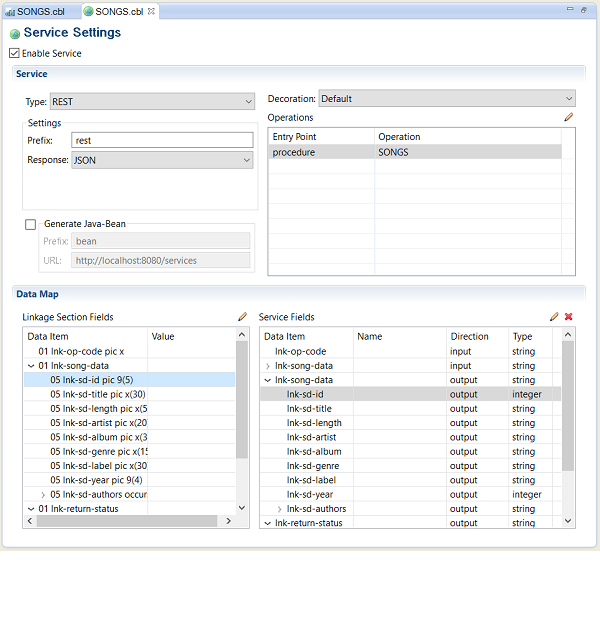
Task: Collapse 01 lnk-song-data in Linkage Section Fields
Action: click(x=31, y=366)
